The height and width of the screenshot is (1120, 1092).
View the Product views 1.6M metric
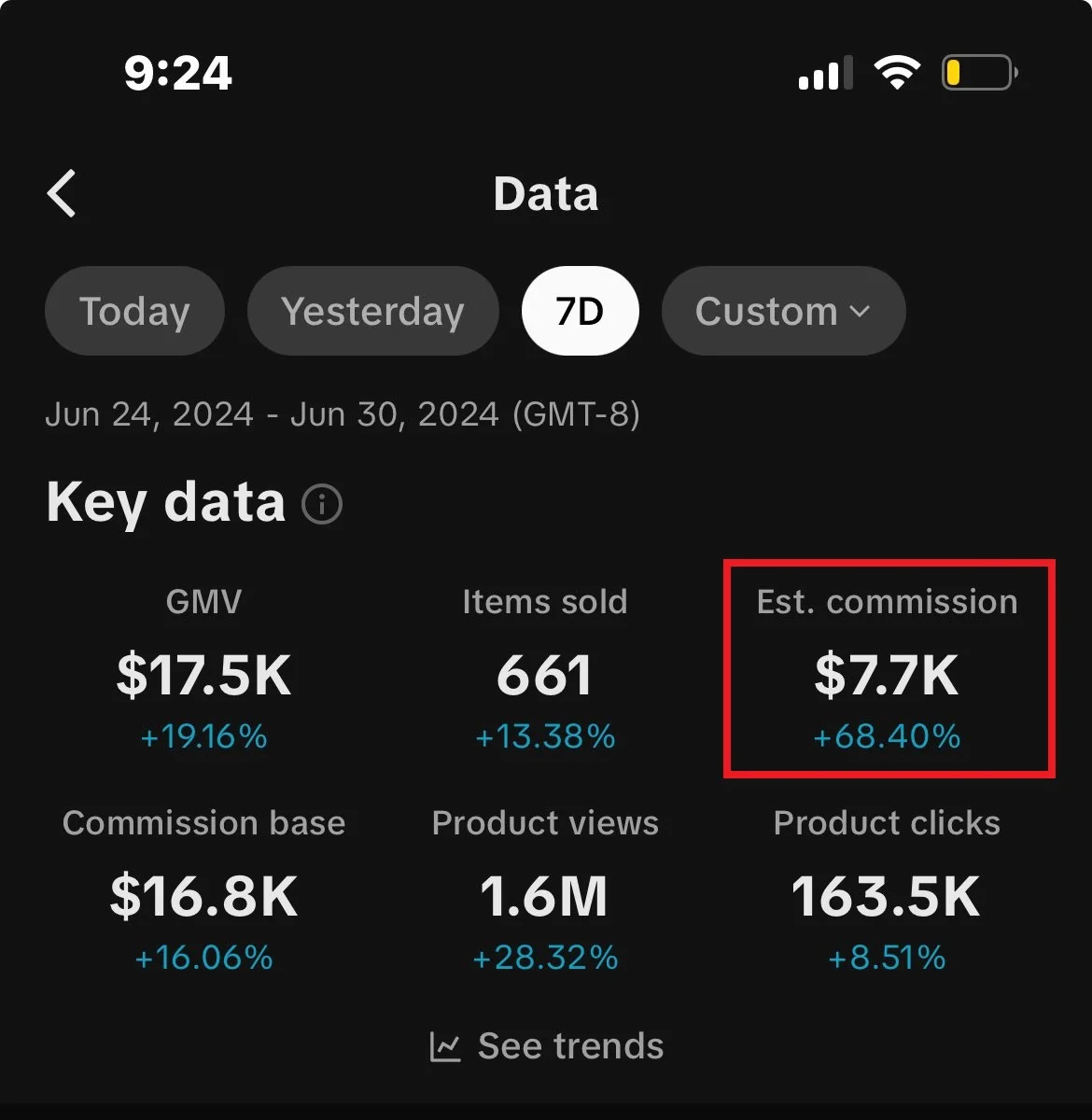tap(545, 894)
